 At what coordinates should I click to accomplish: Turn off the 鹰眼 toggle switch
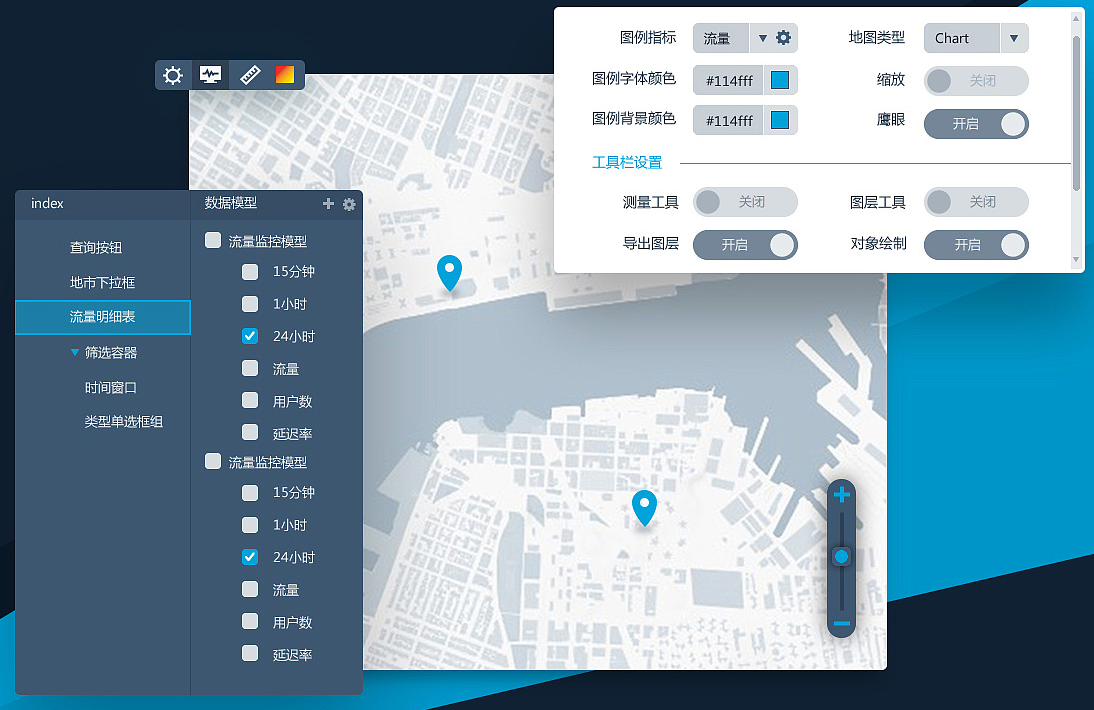click(x=975, y=124)
